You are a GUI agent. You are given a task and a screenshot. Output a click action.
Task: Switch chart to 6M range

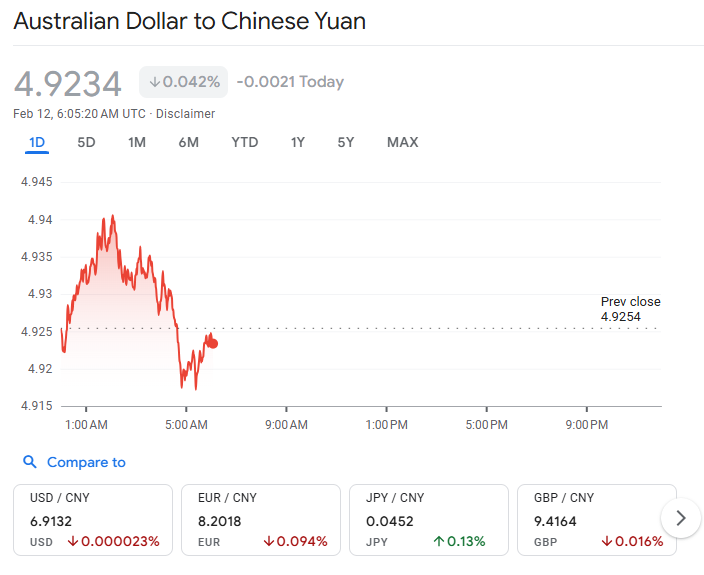(x=188, y=142)
